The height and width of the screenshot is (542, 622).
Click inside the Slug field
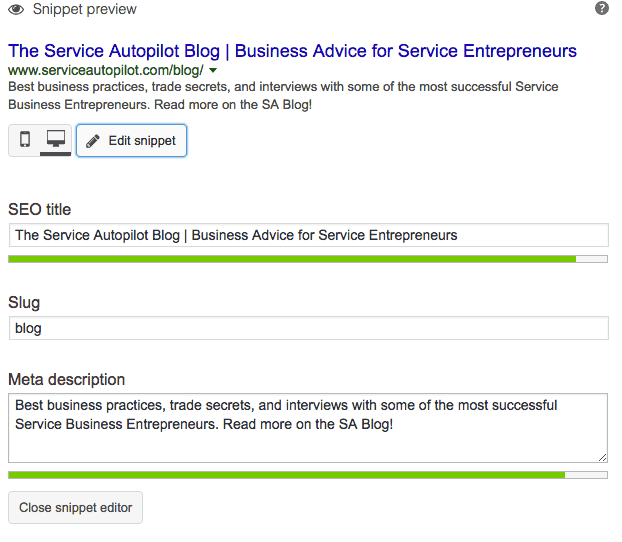point(309,328)
